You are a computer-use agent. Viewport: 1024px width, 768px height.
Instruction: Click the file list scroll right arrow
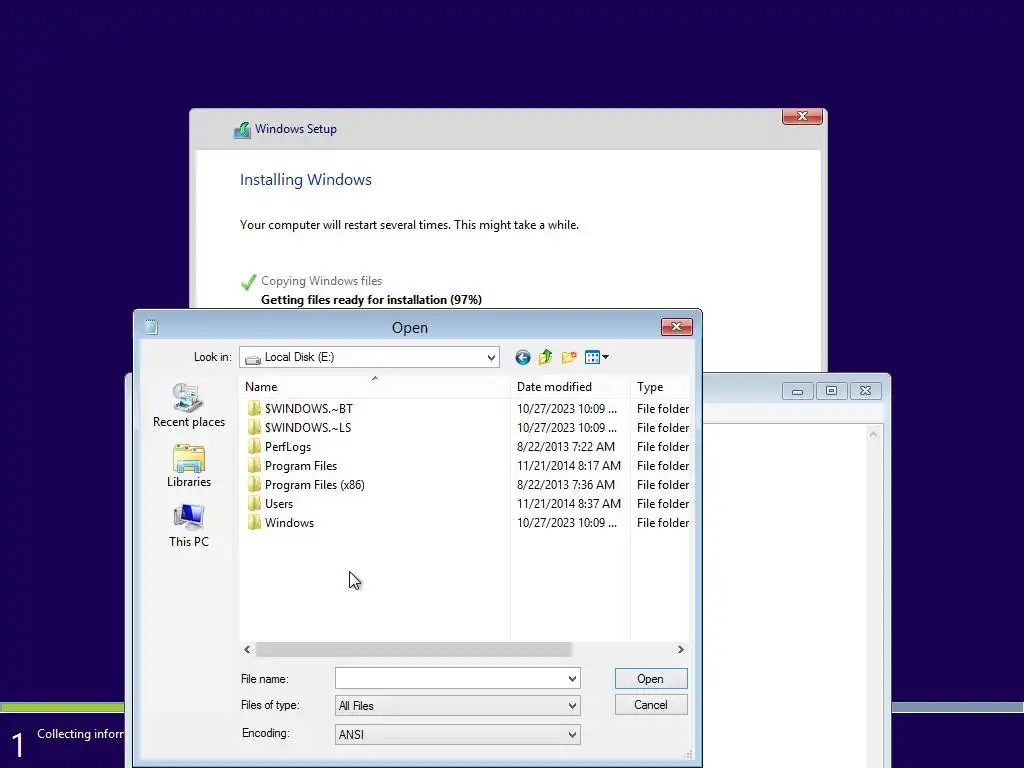(x=680, y=649)
